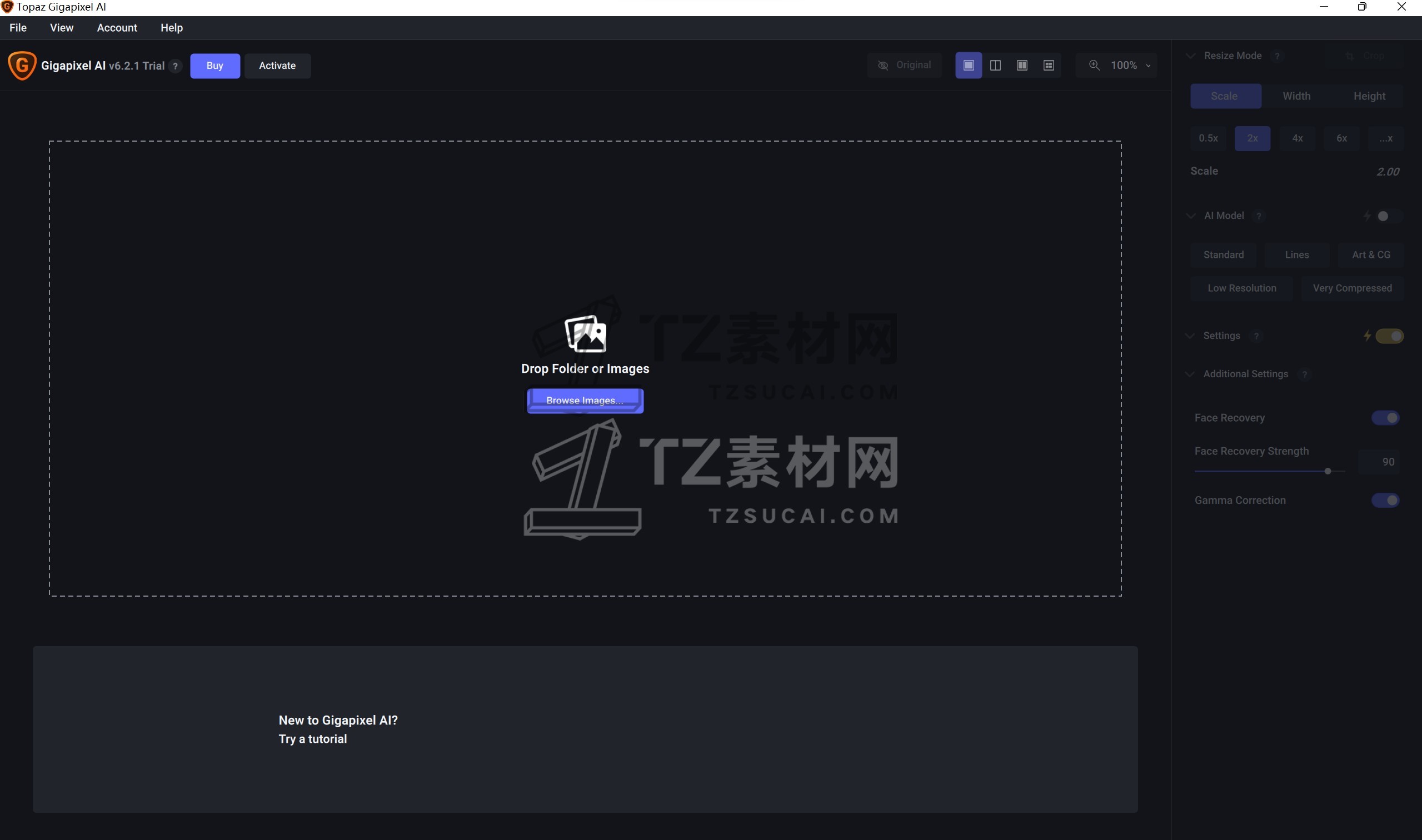Image resolution: width=1422 pixels, height=840 pixels.
Task: Choose custom ...x scale preset
Action: [x=1386, y=139]
